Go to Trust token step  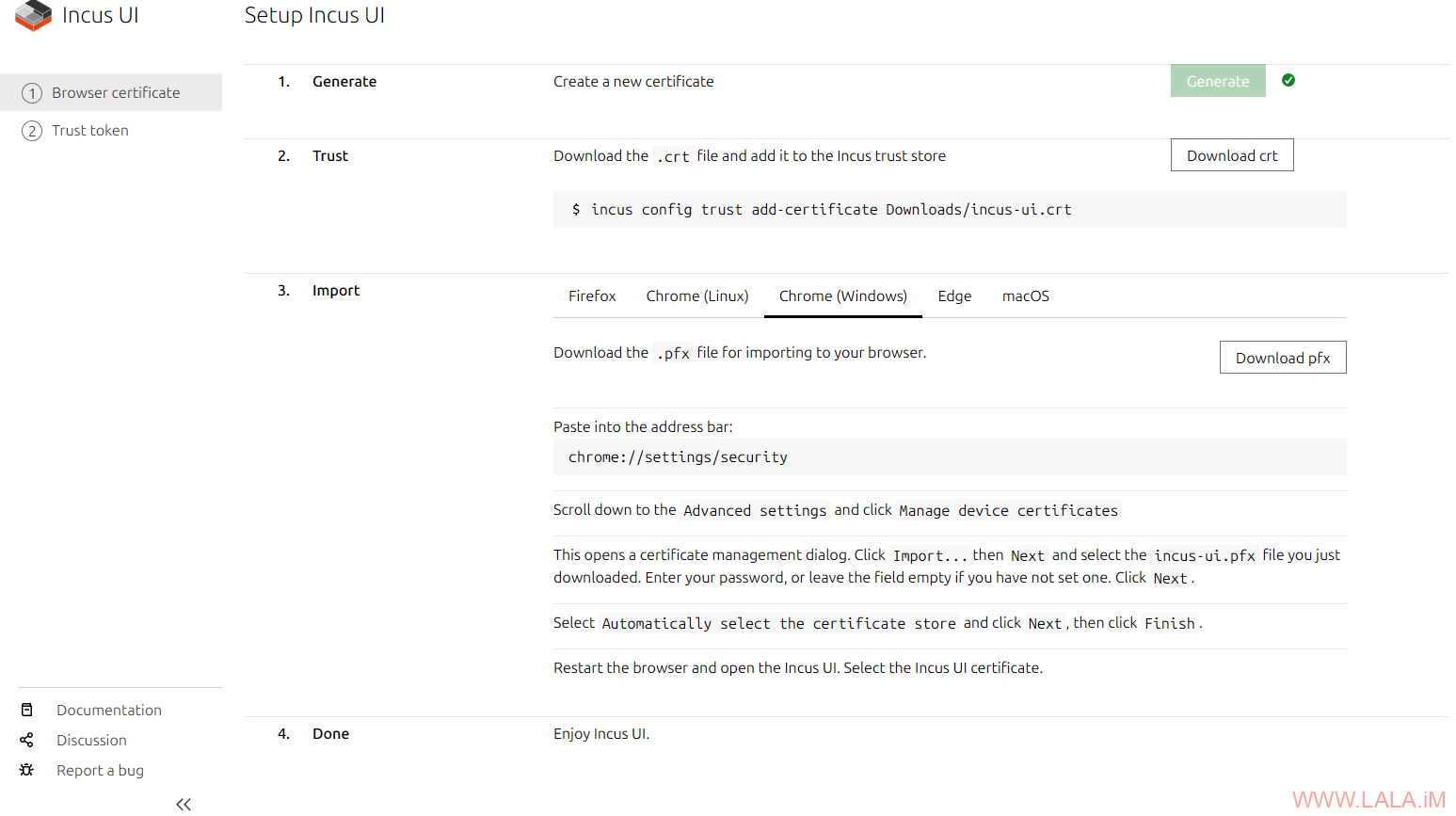90,131
